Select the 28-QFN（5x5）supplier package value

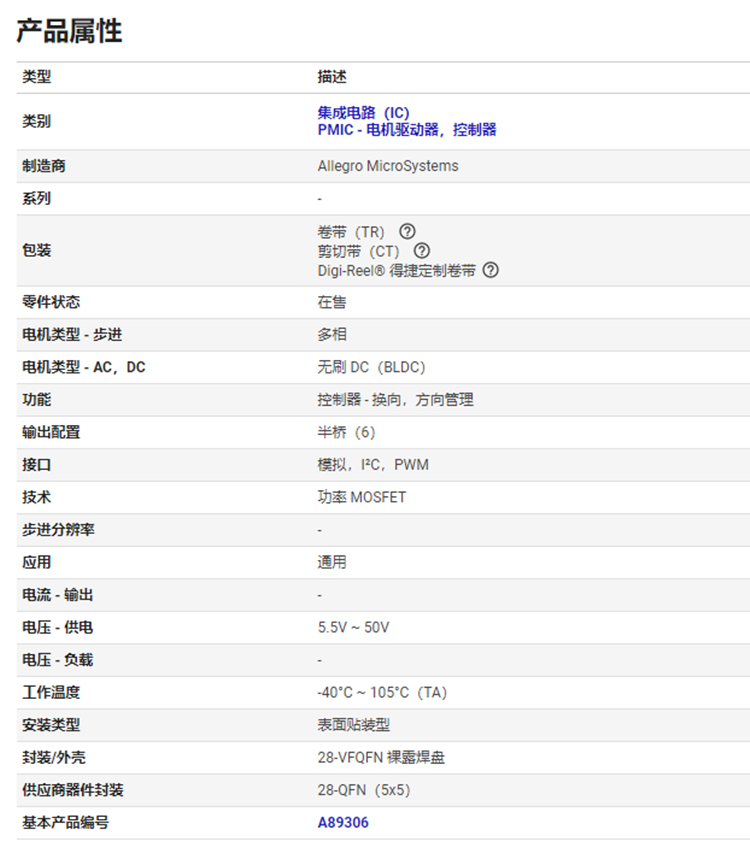(364, 790)
